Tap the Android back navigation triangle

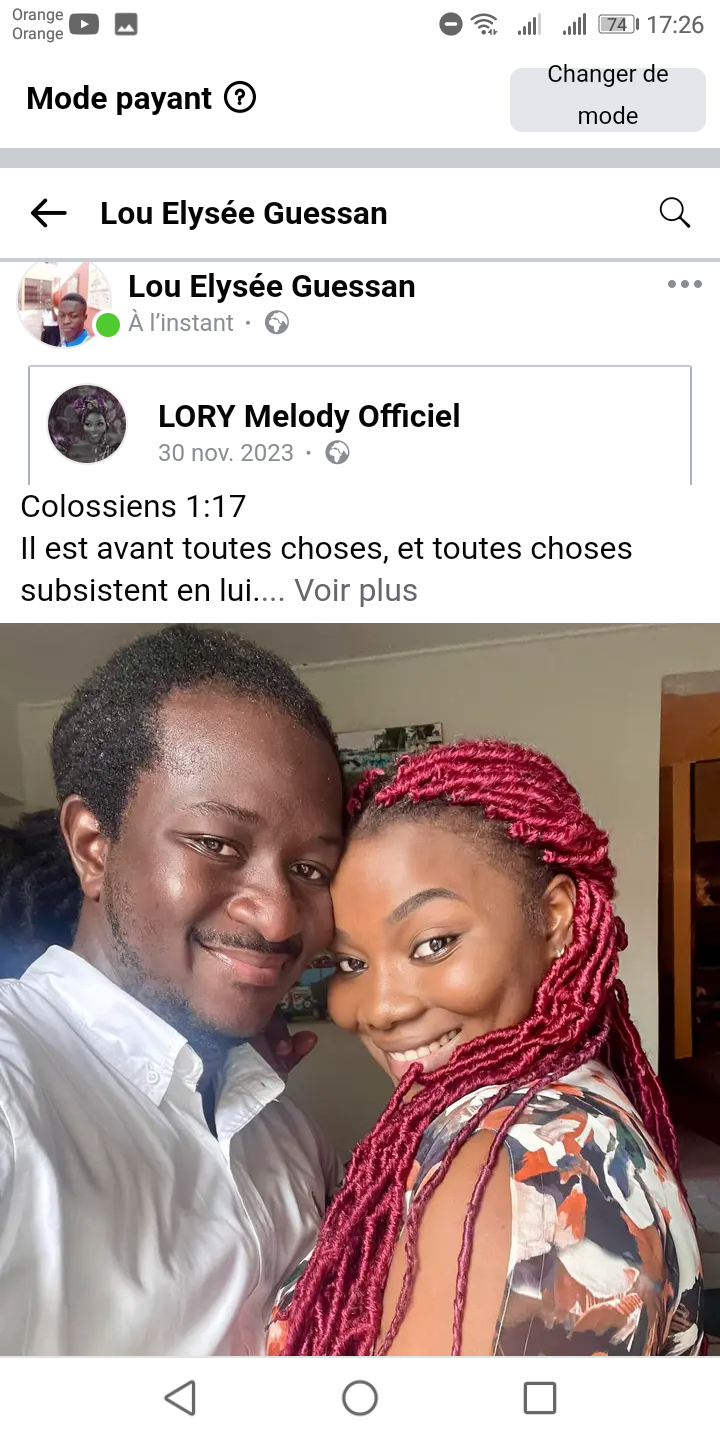coord(180,1397)
